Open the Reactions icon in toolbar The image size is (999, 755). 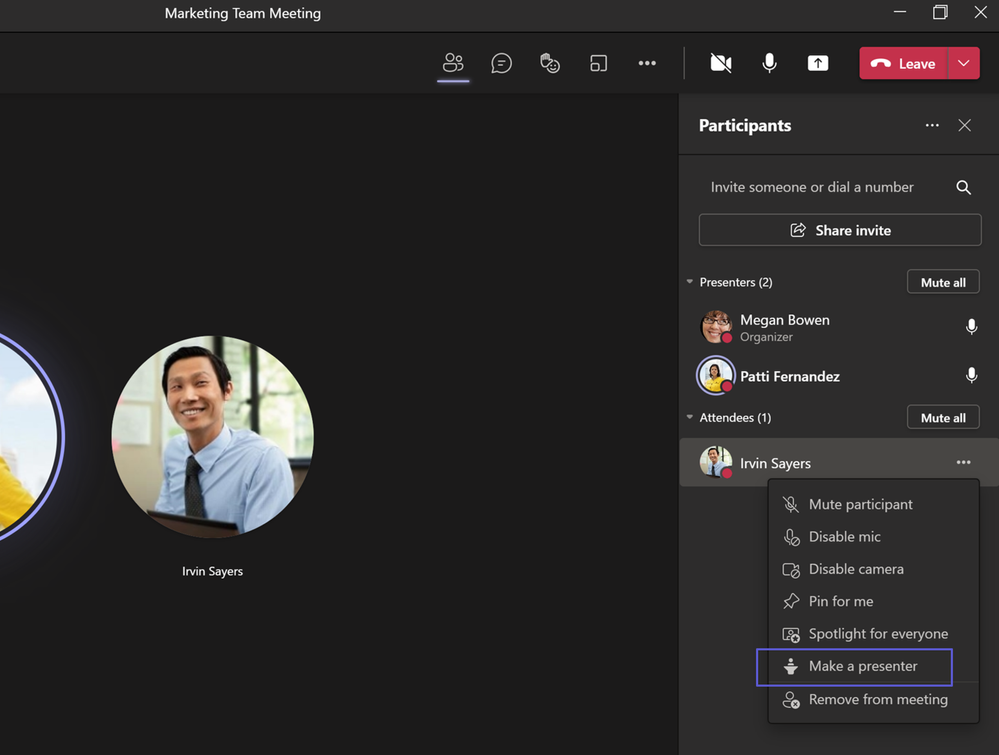click(x=550, y=63)
